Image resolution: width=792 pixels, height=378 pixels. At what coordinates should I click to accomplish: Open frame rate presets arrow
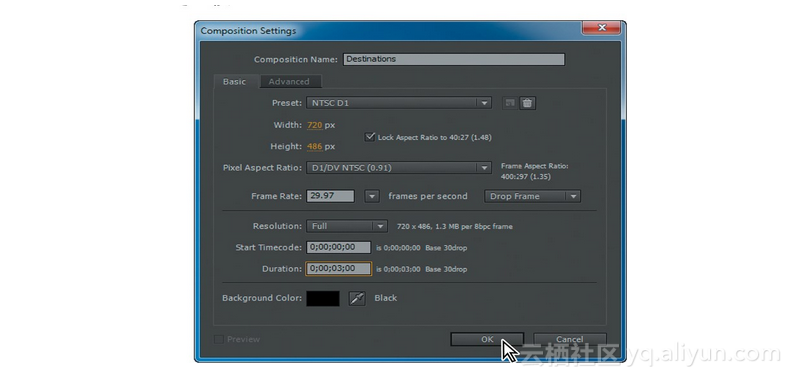(372, 196)
